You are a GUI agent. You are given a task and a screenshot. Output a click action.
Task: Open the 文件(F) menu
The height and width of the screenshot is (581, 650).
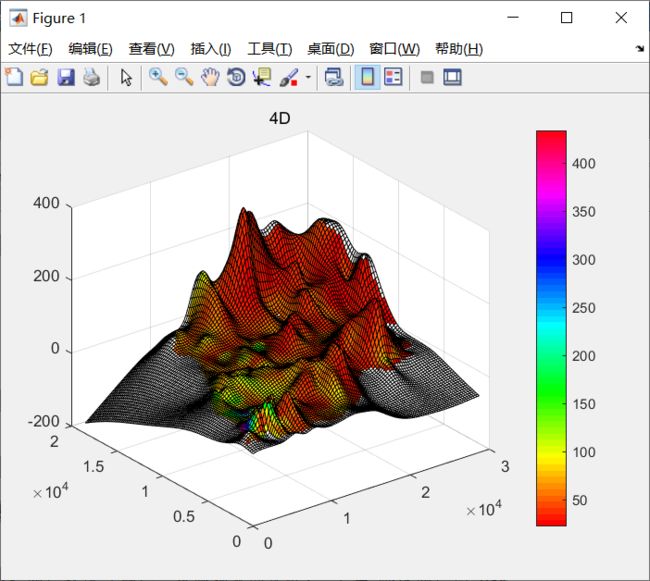pyautogui.click(x=30, y=49)
